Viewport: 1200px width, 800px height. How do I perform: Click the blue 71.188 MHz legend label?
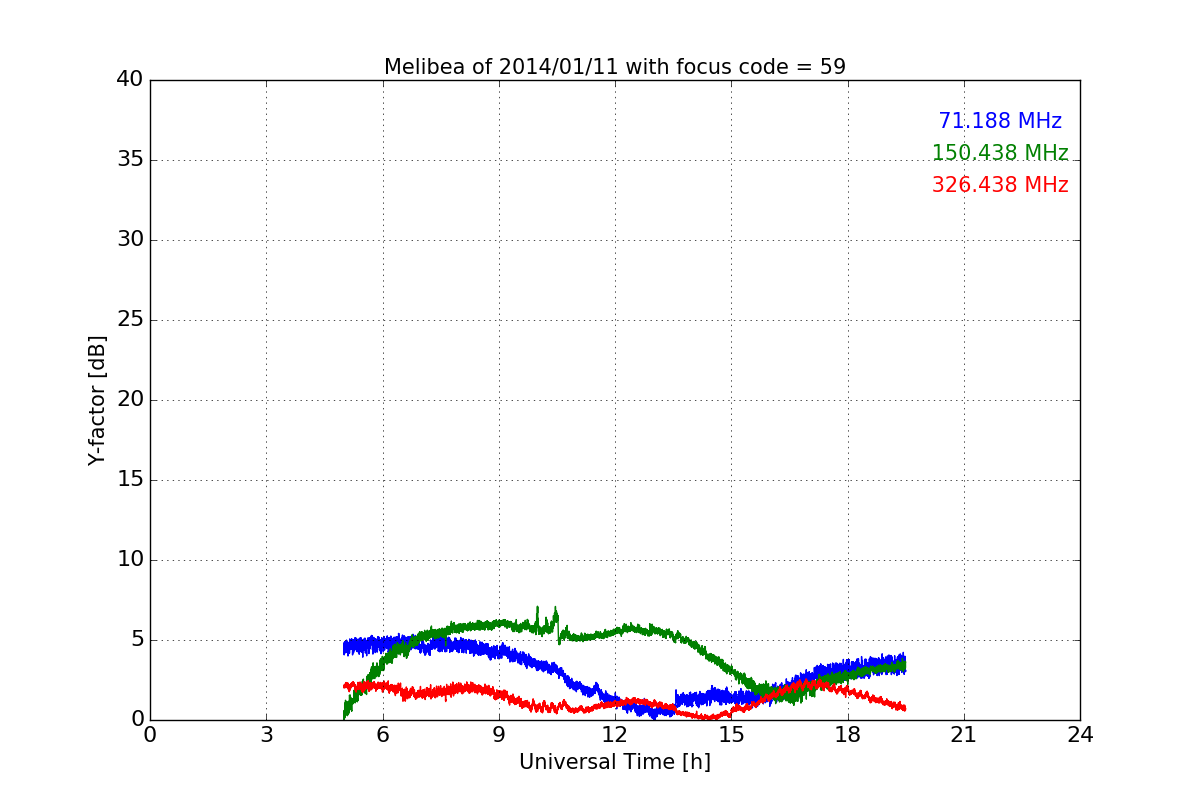pyautogui.click(x=1000, y=121)
